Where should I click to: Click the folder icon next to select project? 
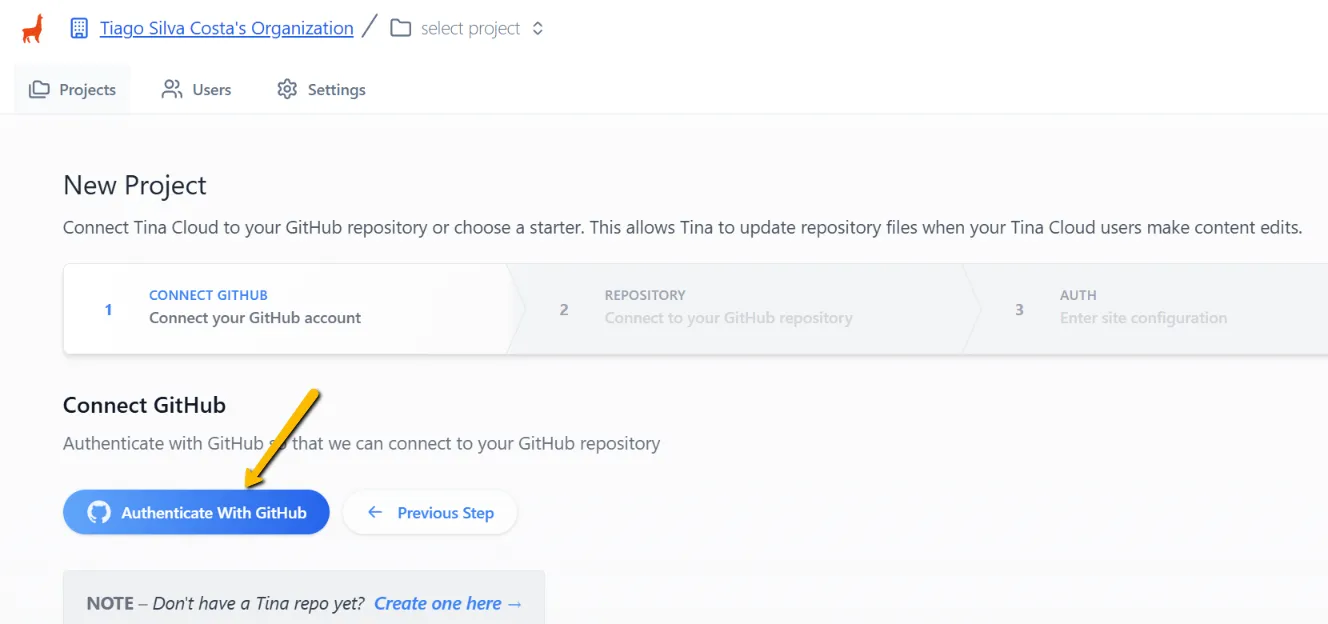coord(400,28)
